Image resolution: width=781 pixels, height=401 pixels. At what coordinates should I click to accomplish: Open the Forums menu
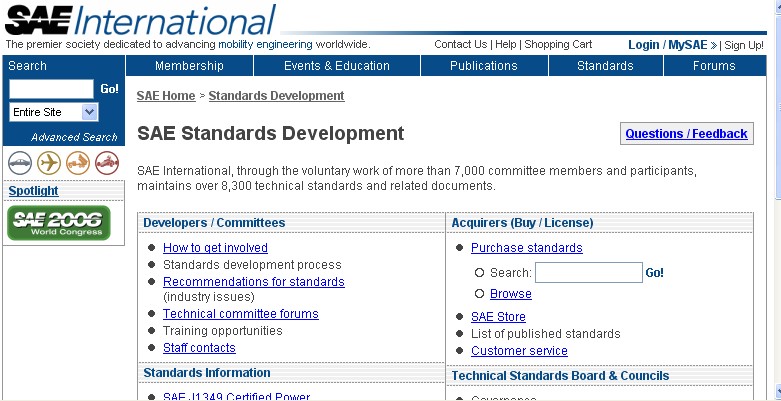point(714,66)
